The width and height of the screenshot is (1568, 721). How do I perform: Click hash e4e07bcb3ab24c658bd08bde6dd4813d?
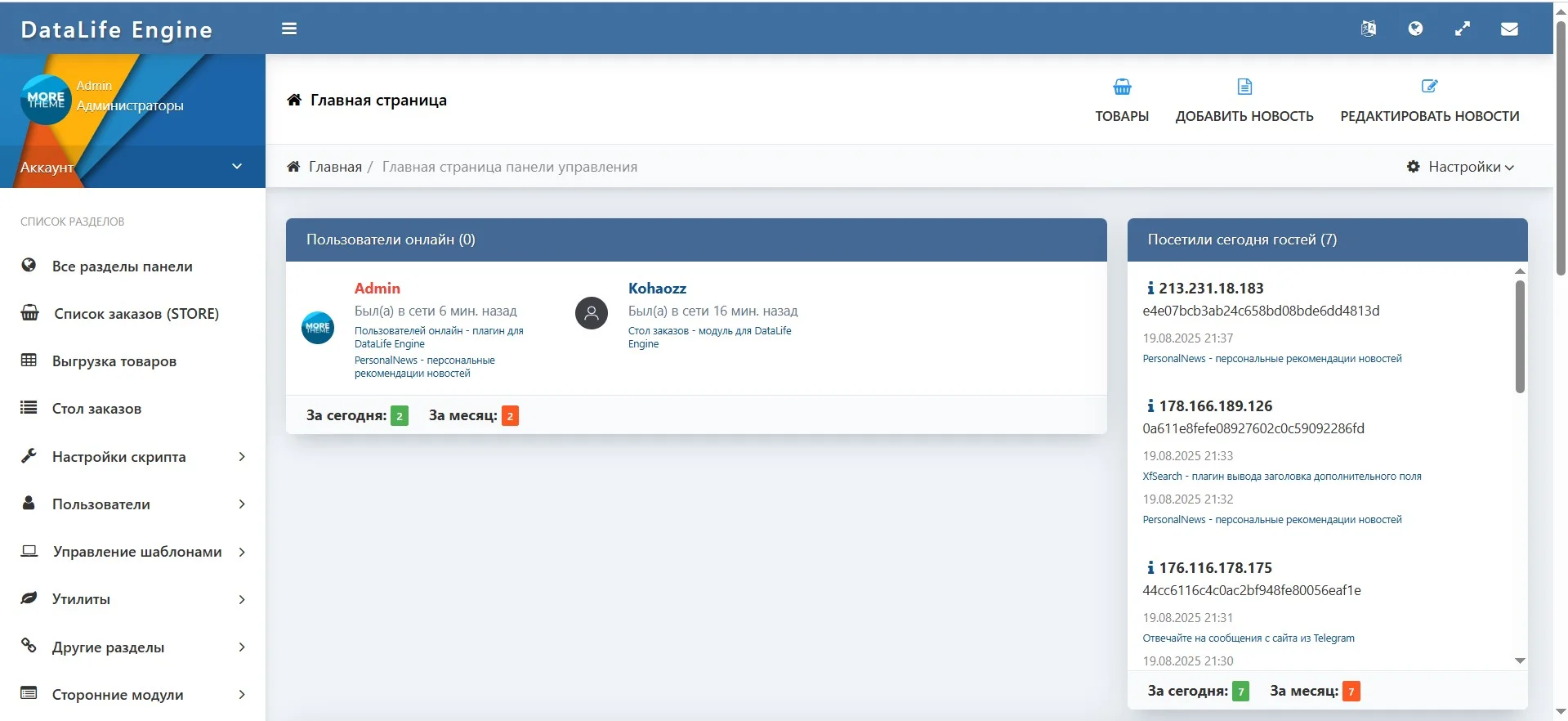click(1261, 311)
